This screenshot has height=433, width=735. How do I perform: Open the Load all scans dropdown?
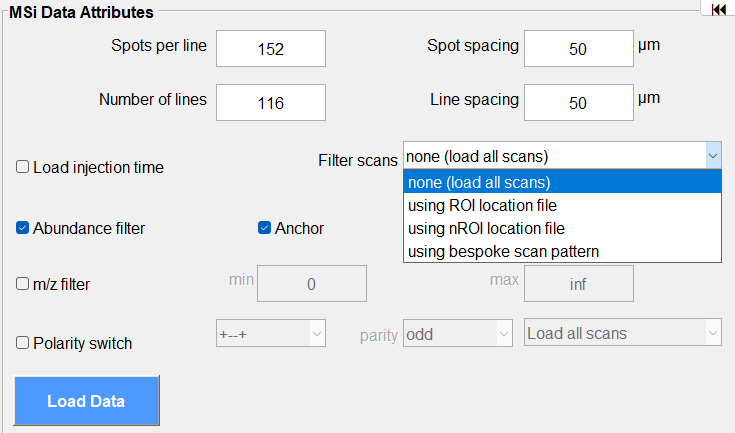coord(622,333)
